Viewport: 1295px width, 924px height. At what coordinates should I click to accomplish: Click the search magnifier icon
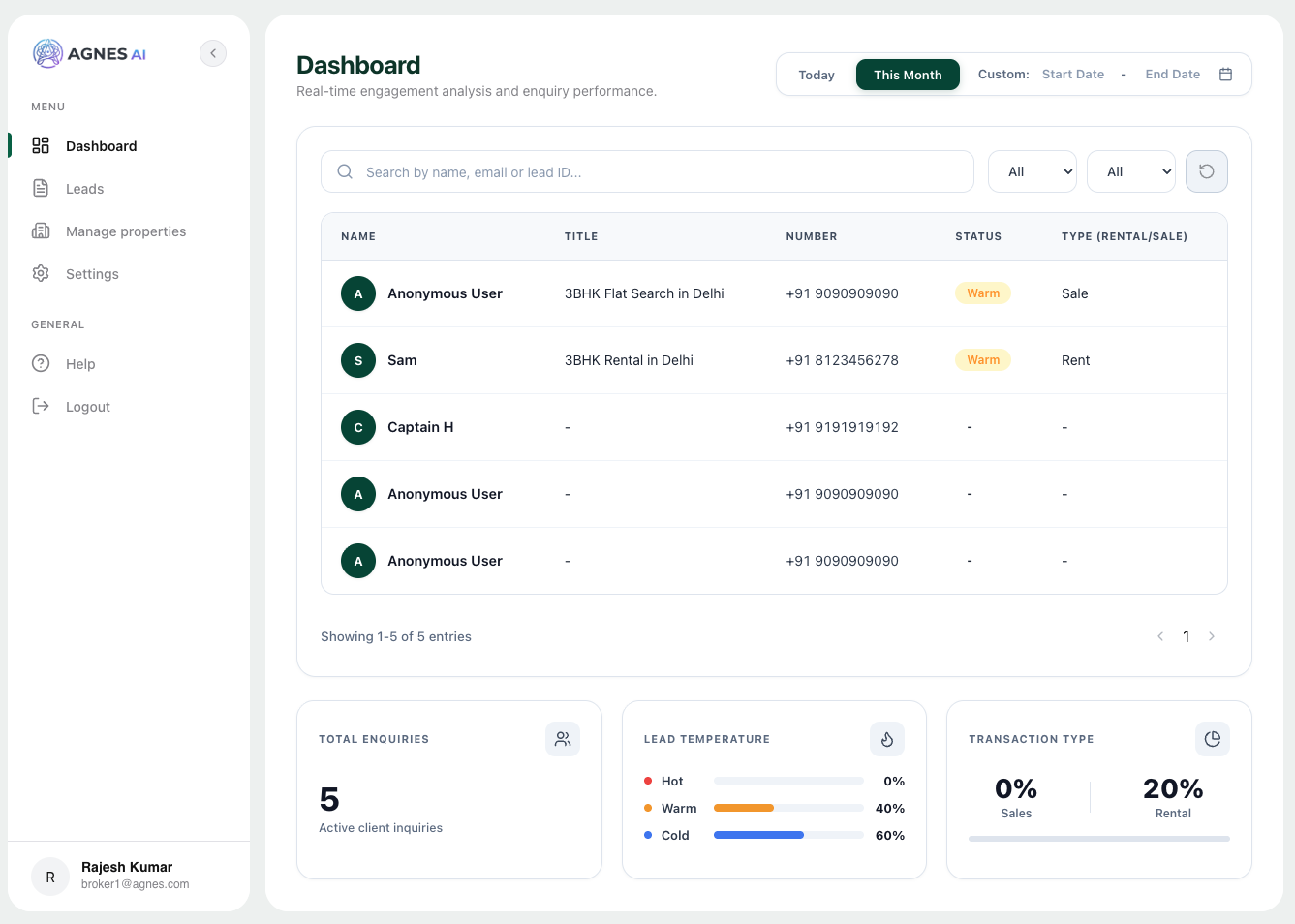click(x=345, y=171)
